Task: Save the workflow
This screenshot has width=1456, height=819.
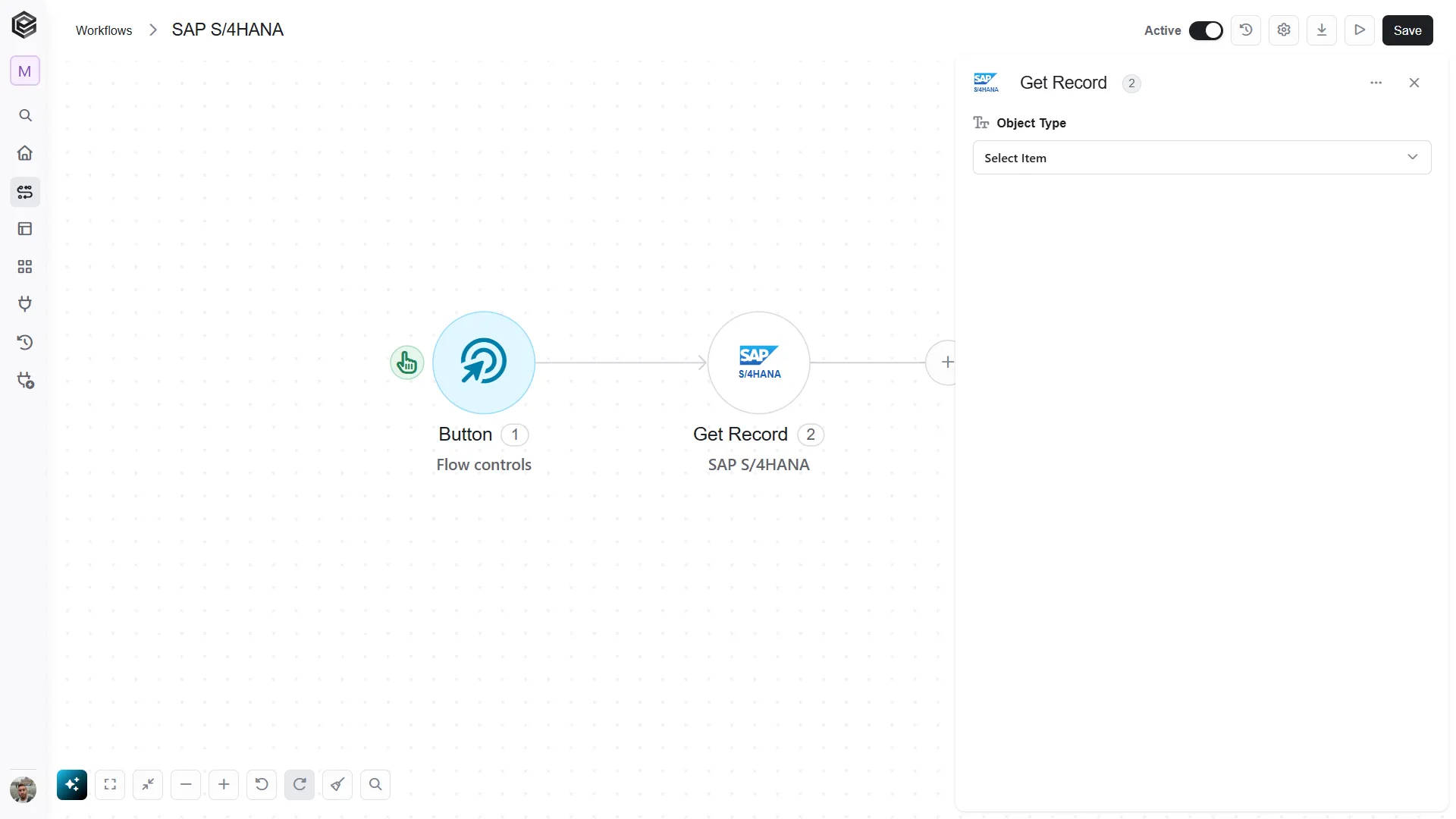Action: [x=1407, y=30]
